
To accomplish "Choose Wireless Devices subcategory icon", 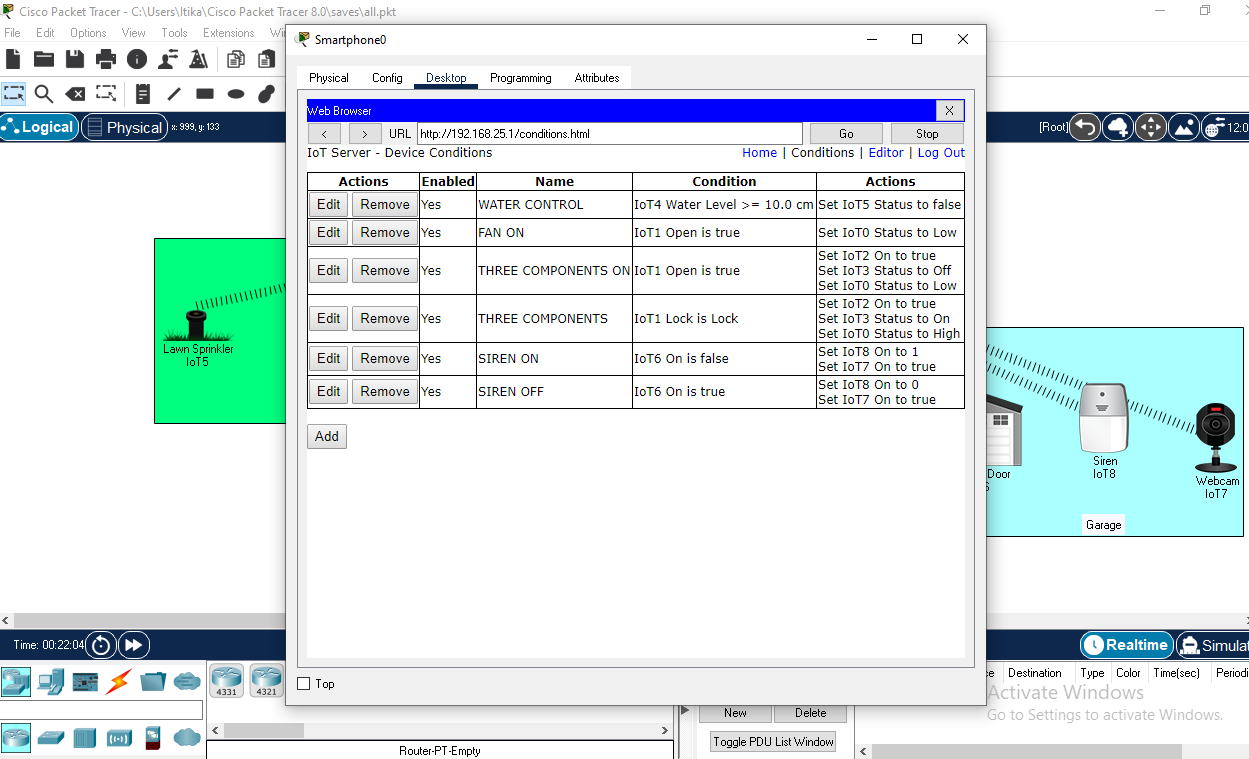I will pyautogui.click(x=119, y=738).
